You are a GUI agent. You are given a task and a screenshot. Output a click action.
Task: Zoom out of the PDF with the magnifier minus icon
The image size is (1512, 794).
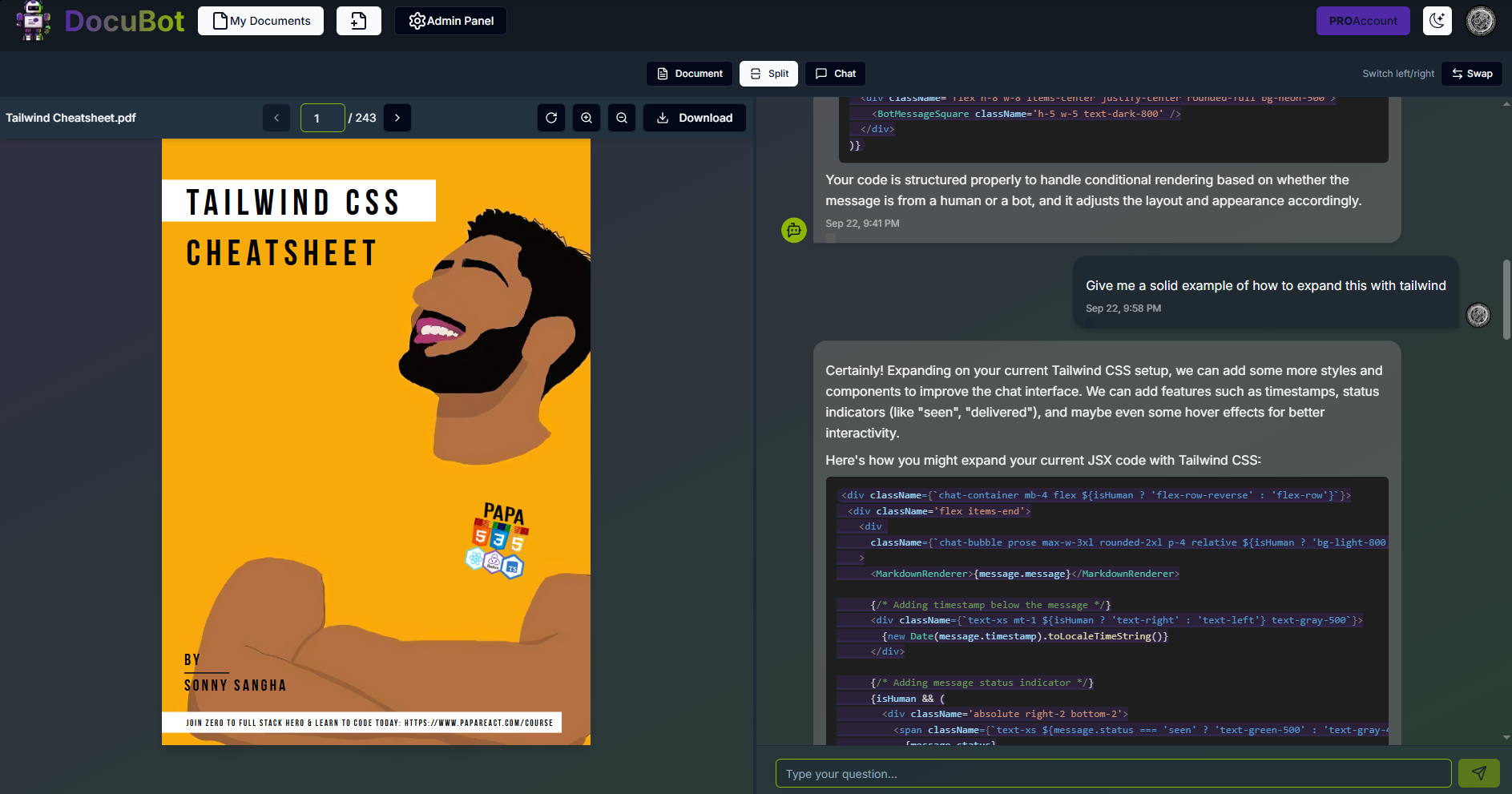click(622, 118)
